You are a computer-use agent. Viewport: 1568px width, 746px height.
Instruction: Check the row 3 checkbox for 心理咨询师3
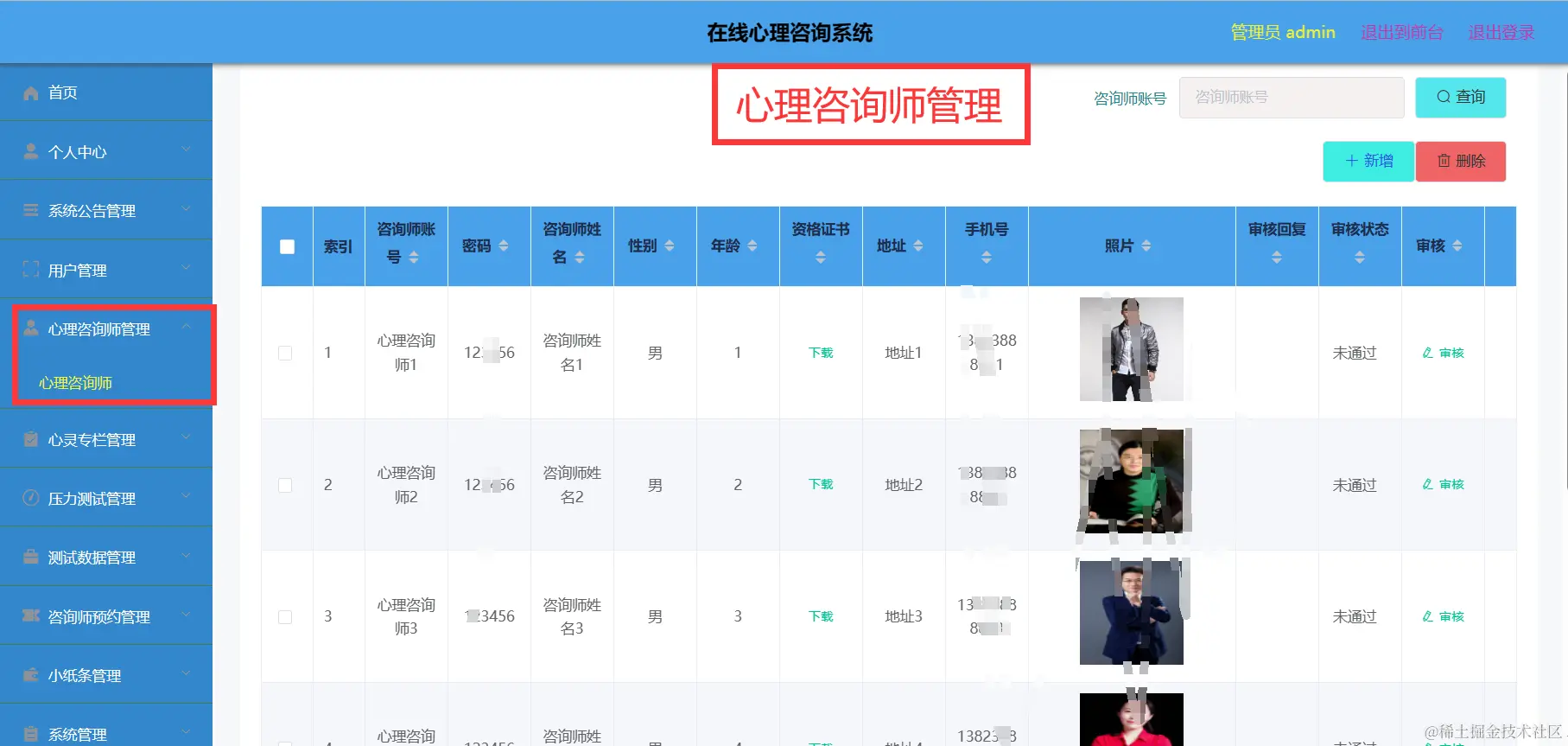click(285, 616)
